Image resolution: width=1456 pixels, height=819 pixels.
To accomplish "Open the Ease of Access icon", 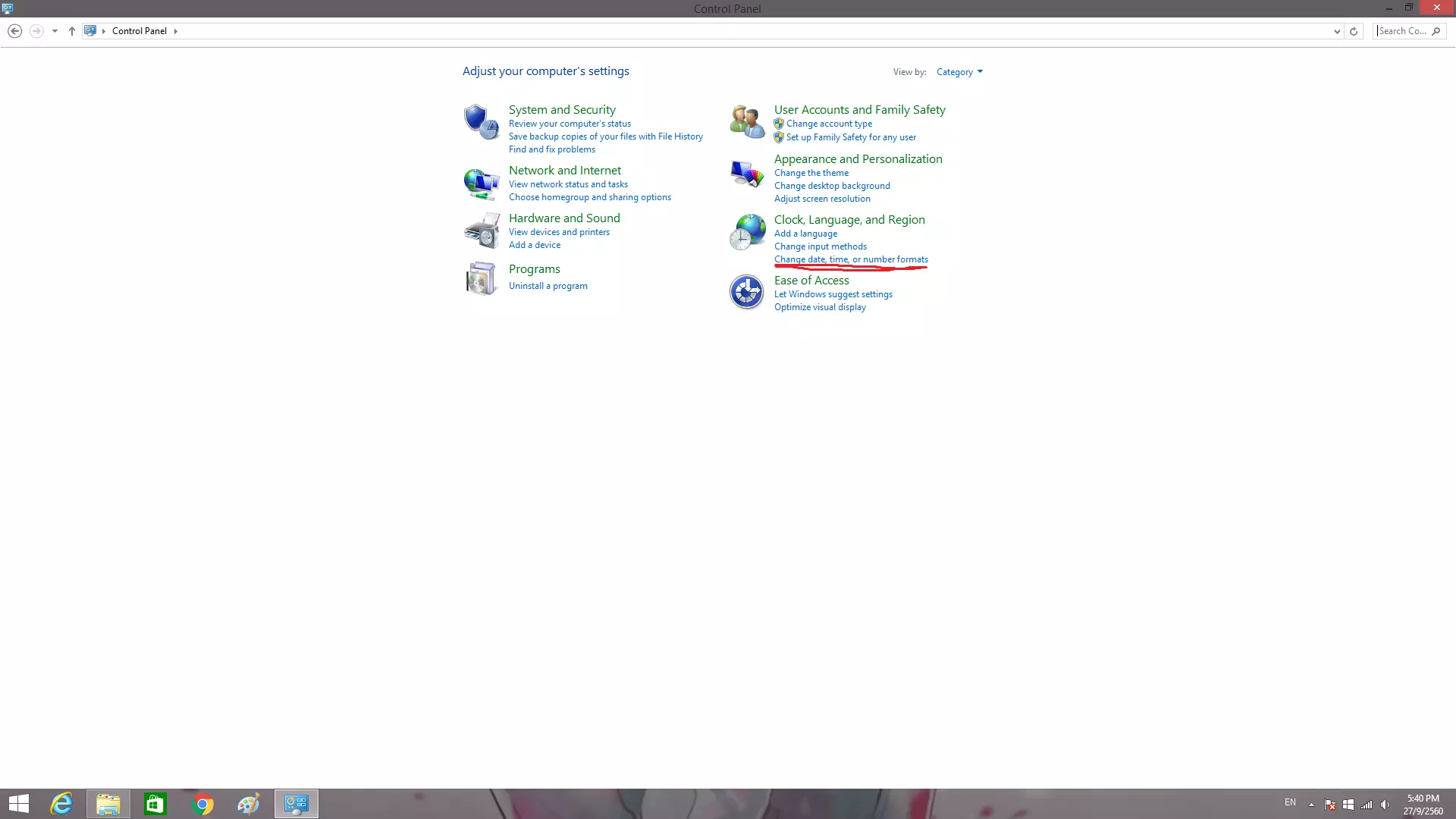I will [747, 292].
